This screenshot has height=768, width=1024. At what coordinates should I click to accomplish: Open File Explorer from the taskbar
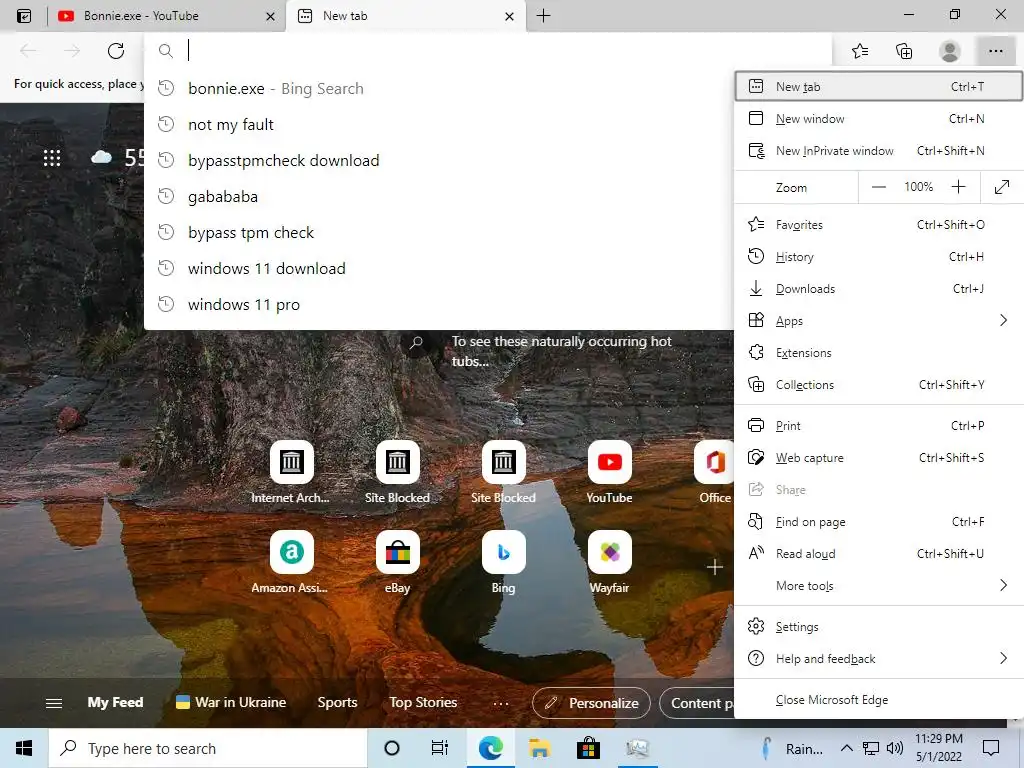click(539, 748)
